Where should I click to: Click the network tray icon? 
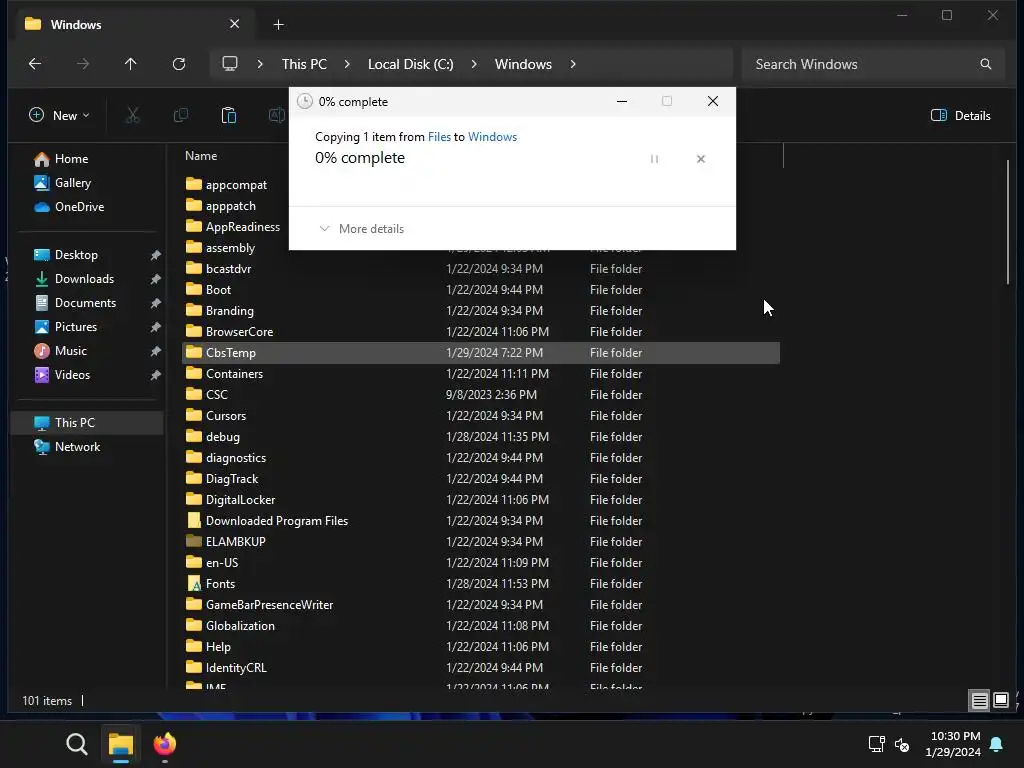pyautogui.click(x=876, y=744)
